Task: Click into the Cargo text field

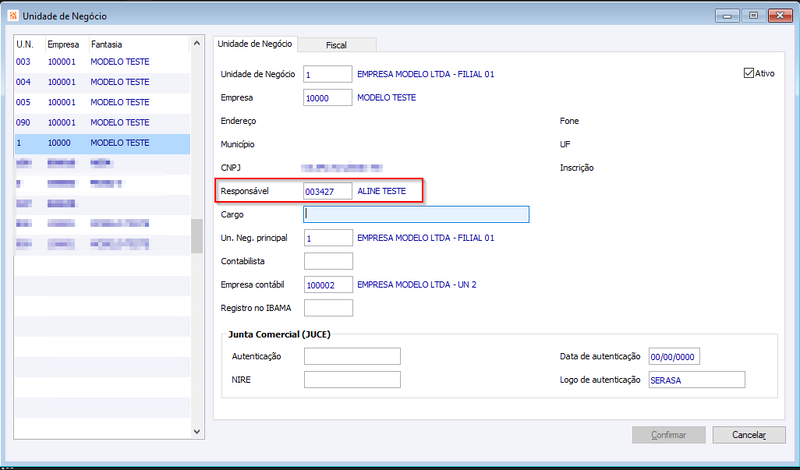Action: (x=416, y=214)
